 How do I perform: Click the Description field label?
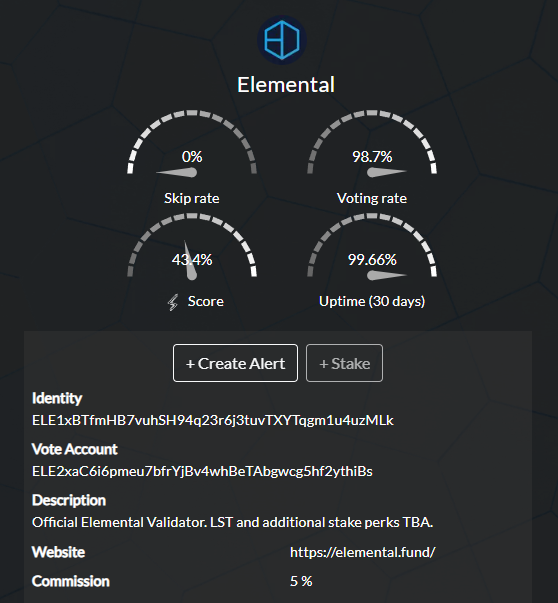tap(69, 500)
